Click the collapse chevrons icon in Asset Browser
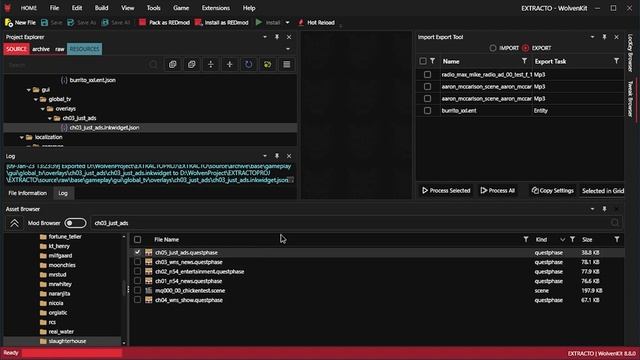The height and width of the screenshot is (360, 640). coord(14,223)
